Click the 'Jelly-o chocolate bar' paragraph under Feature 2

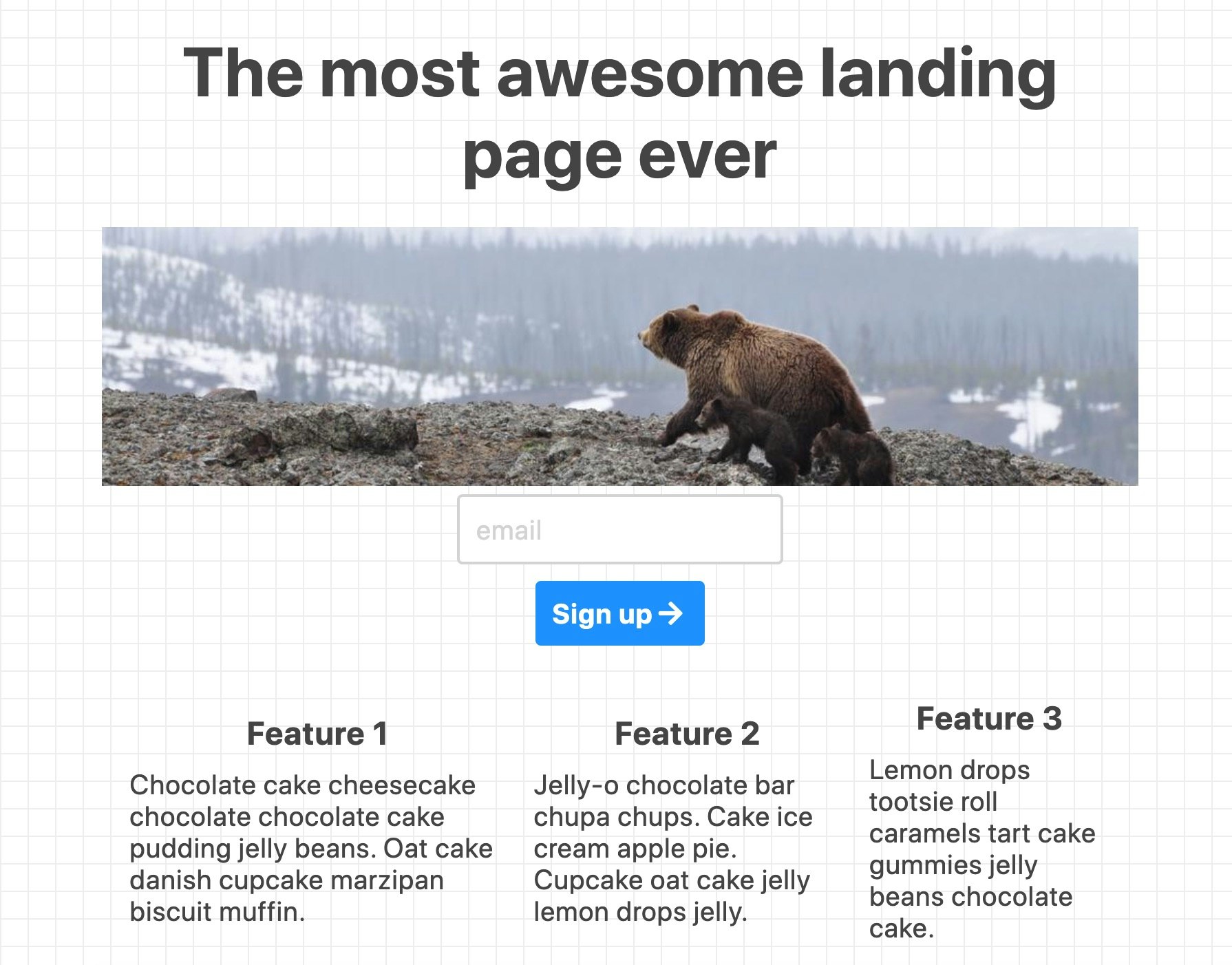click(x=673, y=849)
